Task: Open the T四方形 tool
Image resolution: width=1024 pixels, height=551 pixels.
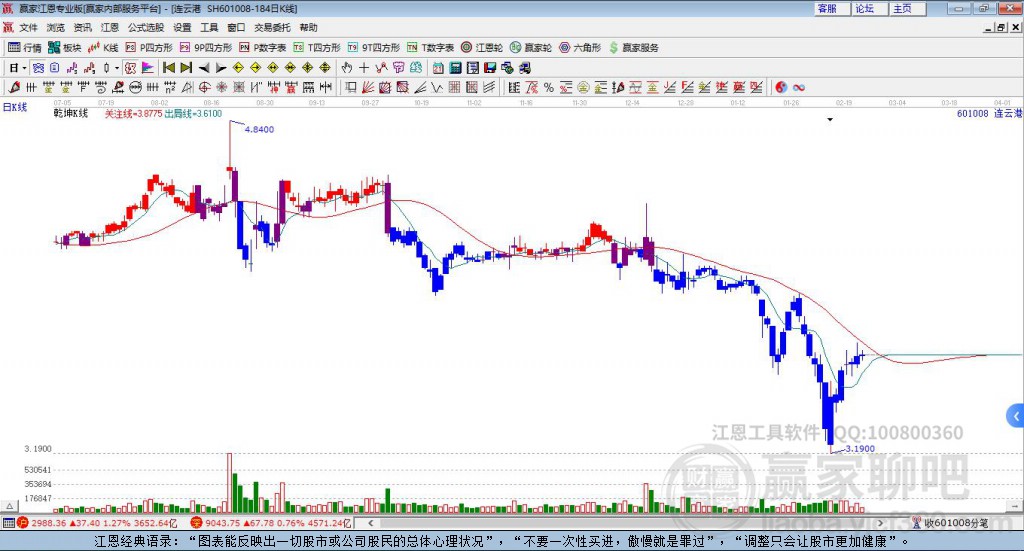Action: 317,48
